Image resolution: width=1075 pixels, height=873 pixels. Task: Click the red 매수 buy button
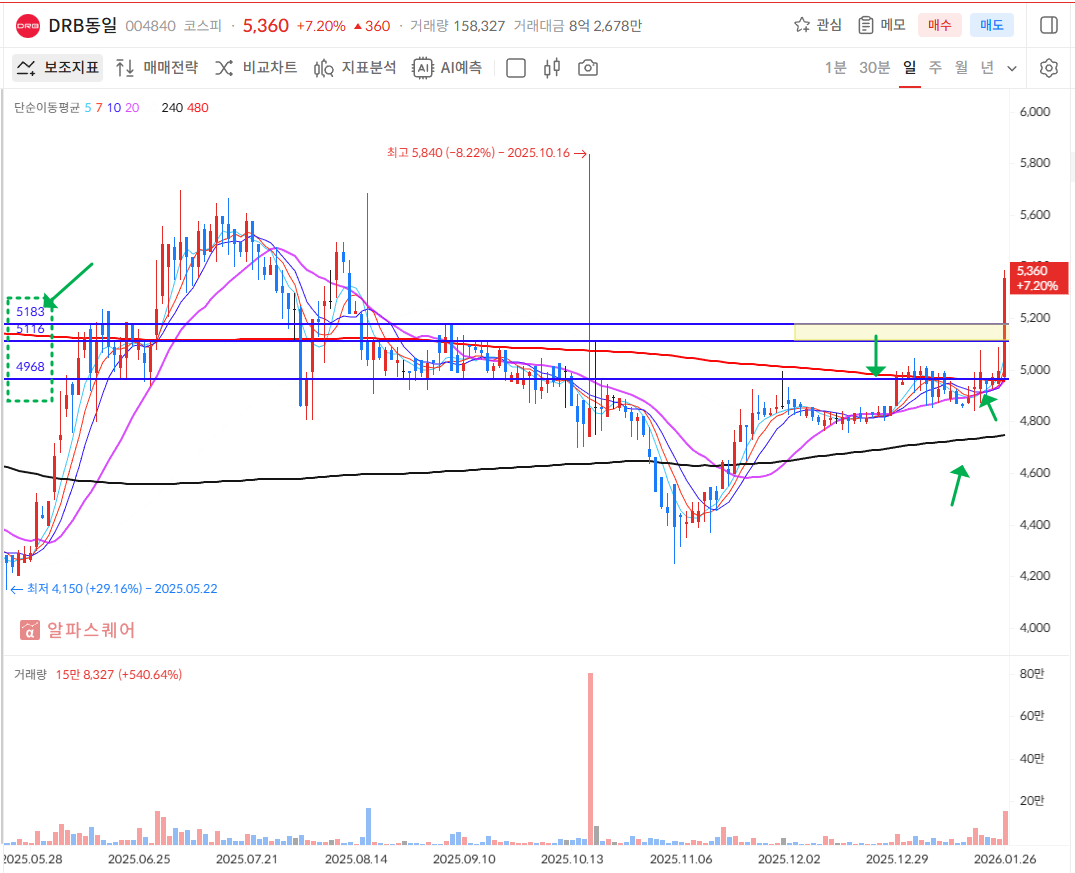pyautogui.click(x=940, y=25)
